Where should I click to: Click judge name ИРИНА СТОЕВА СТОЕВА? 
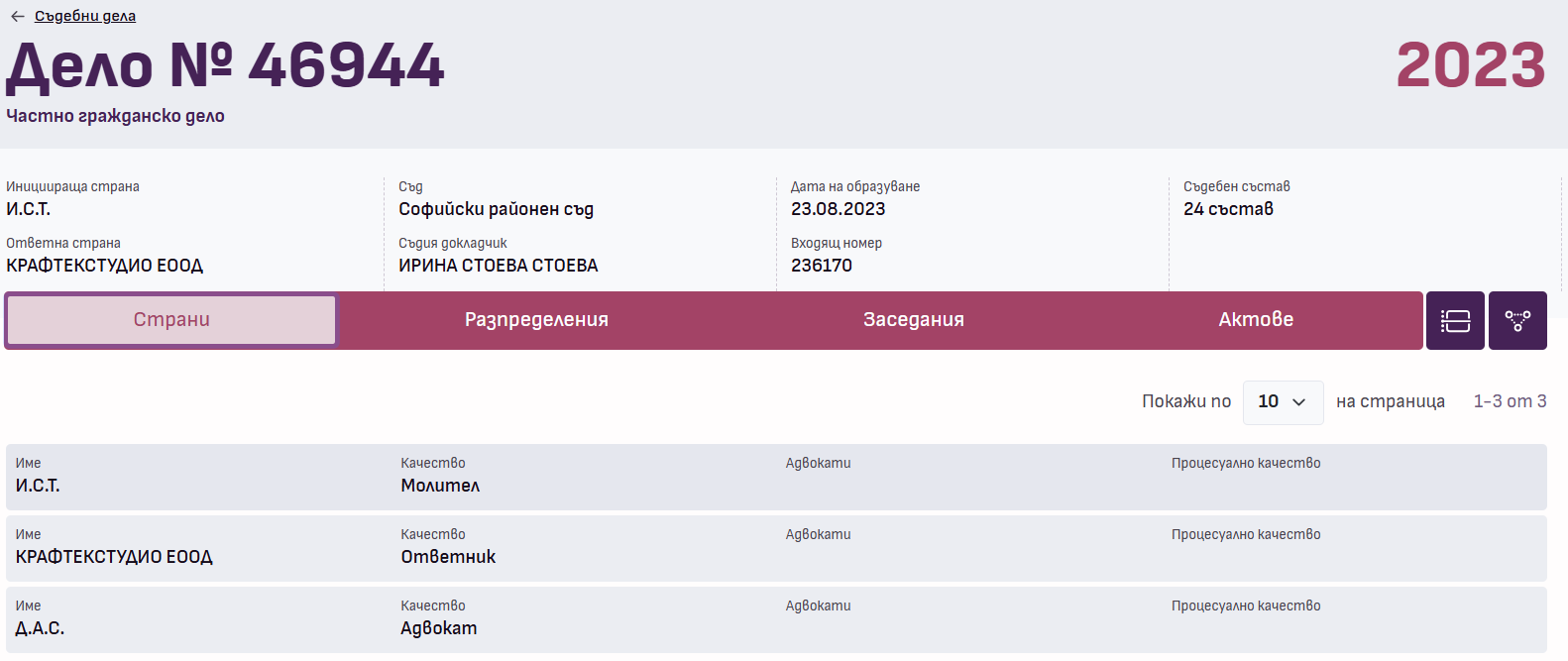pyautogui.click(x=498, y=266)
